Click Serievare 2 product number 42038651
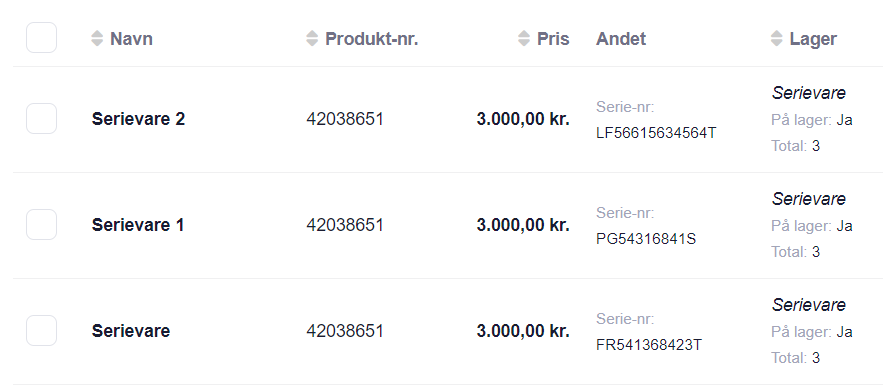Image resolution: width=883 pixels, height=388 pixels. click(345, 119)
